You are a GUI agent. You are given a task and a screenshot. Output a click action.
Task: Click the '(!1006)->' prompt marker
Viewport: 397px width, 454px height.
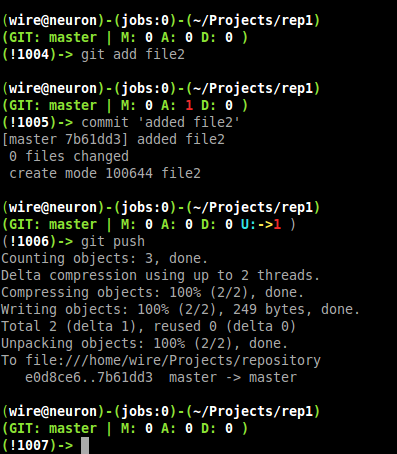click(37, 242)
